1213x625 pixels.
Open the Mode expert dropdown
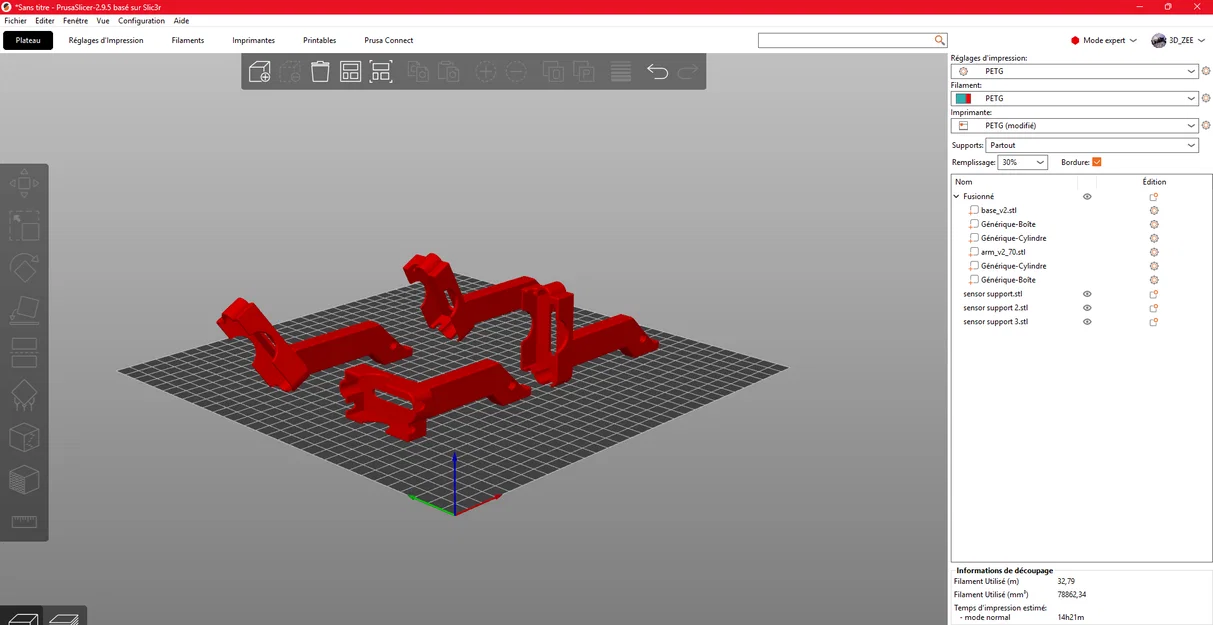pos(1104,40)
